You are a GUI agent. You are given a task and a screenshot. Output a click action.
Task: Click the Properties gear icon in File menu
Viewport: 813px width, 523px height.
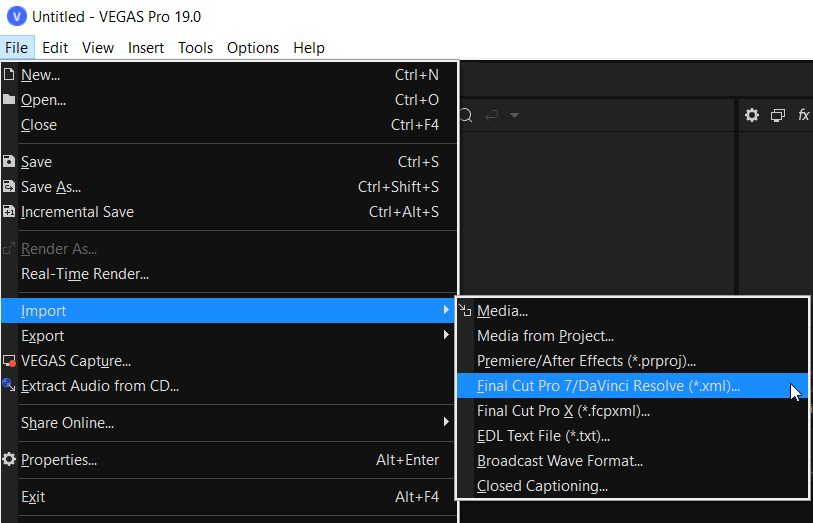tap(9, 459)
